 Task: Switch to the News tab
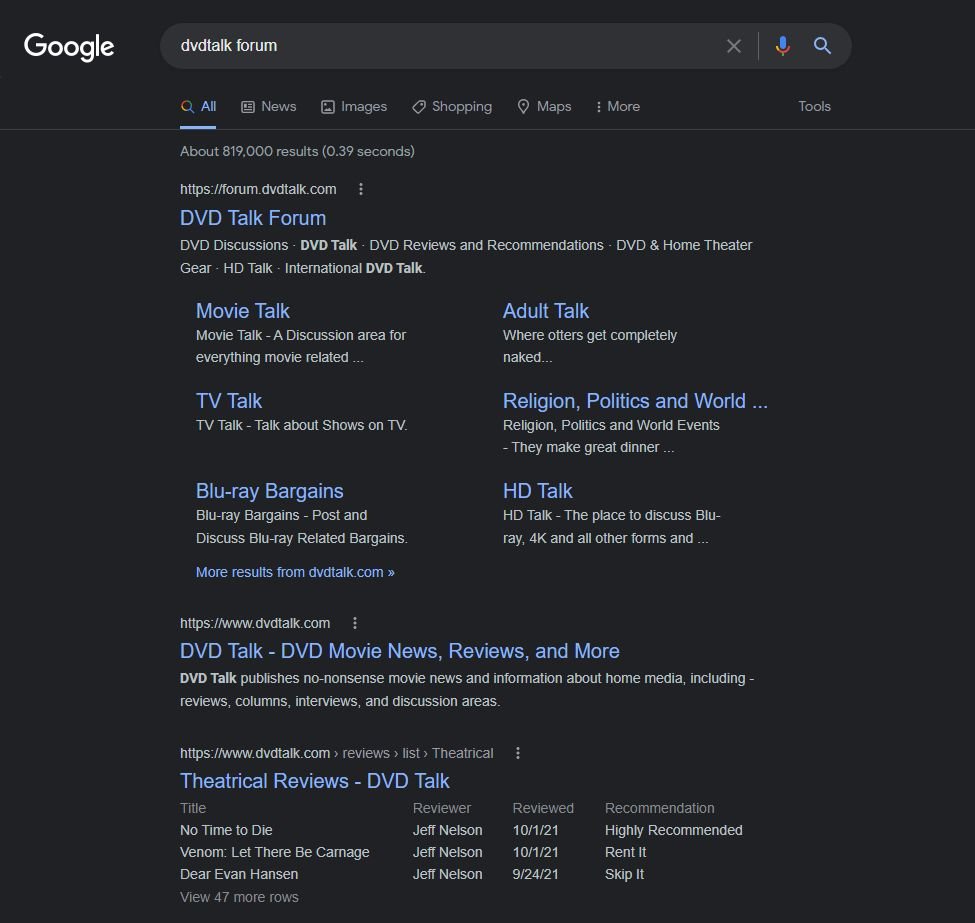coord(269,106)
